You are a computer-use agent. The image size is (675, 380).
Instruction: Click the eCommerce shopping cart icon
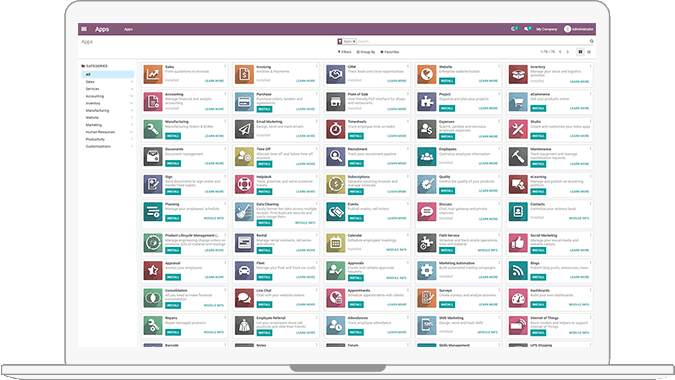518,102
